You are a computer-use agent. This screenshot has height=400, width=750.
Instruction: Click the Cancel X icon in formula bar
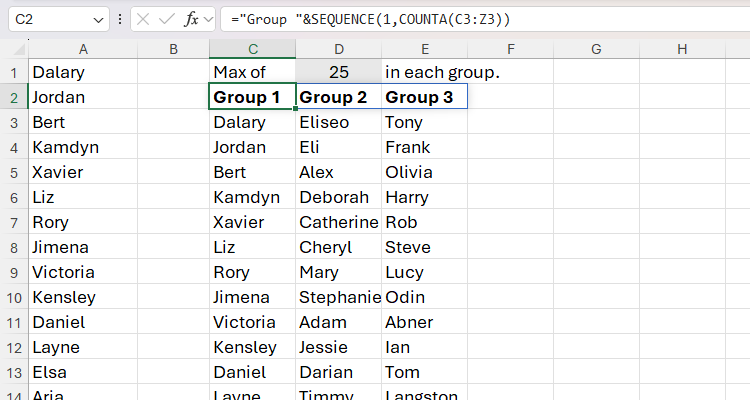143,19
